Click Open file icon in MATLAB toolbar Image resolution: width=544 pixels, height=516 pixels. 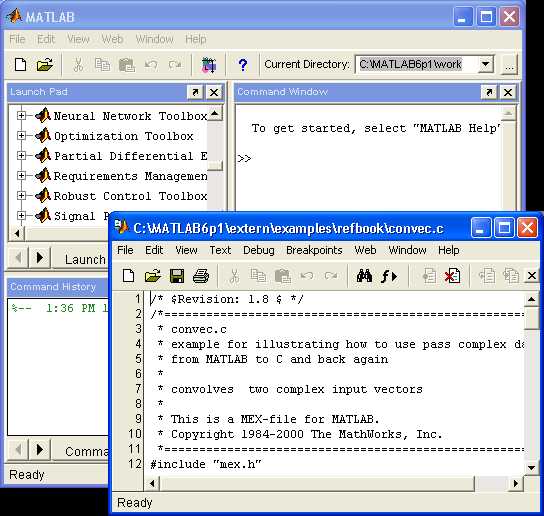45,65
